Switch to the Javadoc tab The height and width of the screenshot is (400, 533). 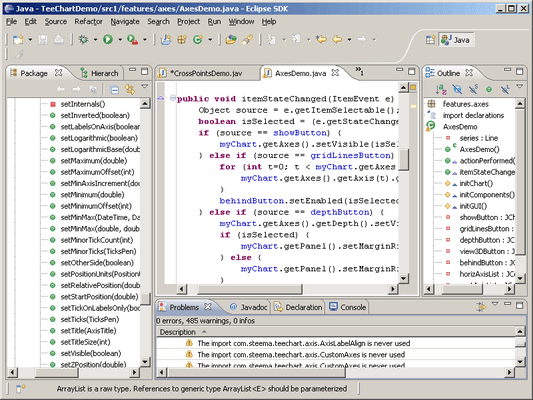pos(248,307)
